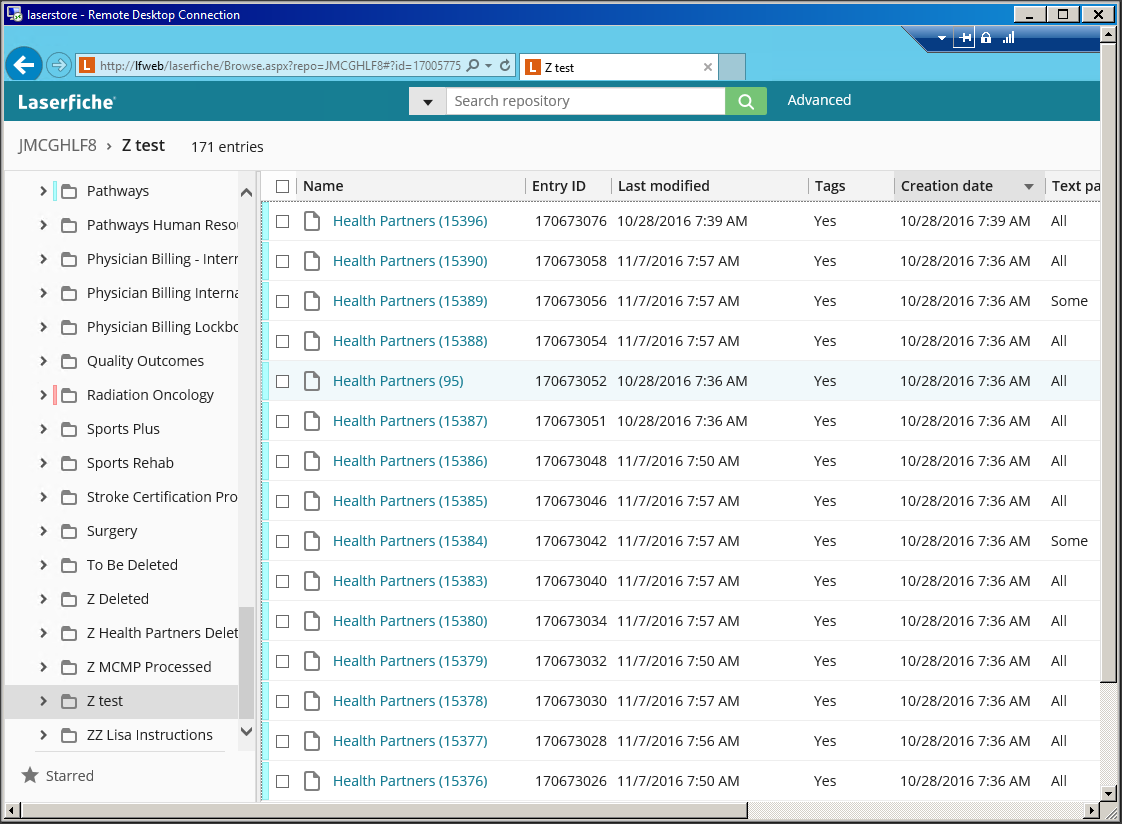Screen dimensions: 1122x824
Task: Check the select-all checkbox in header row
Action: coord(283,186)
